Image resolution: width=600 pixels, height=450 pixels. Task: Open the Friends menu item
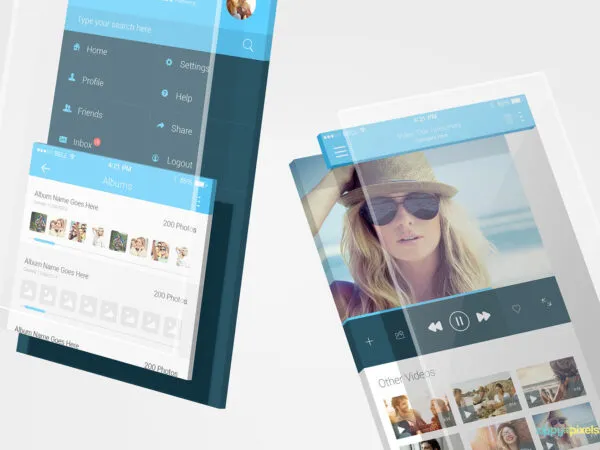(x=90, y=112)
